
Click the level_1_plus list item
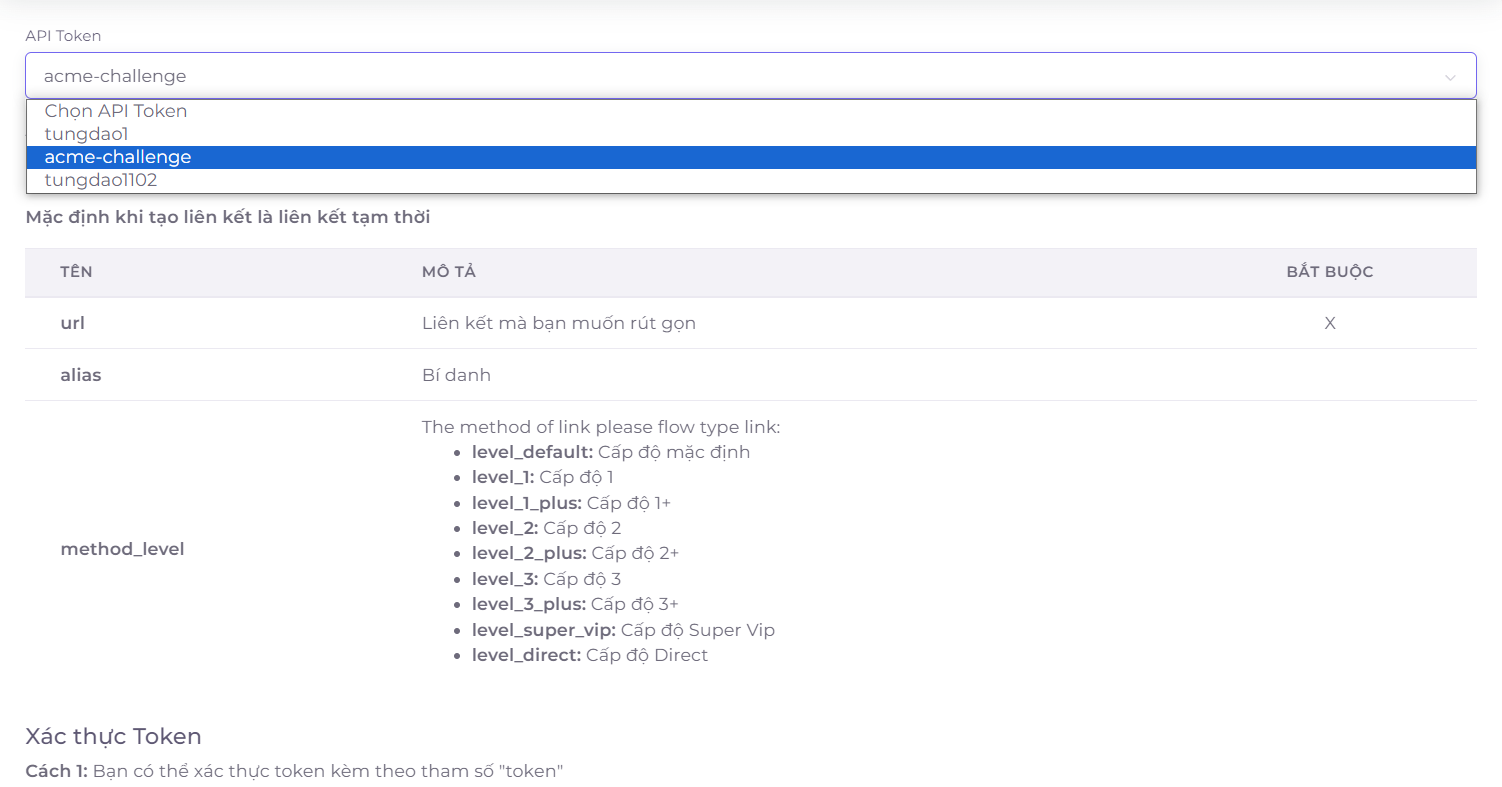[x=570, y=503]
